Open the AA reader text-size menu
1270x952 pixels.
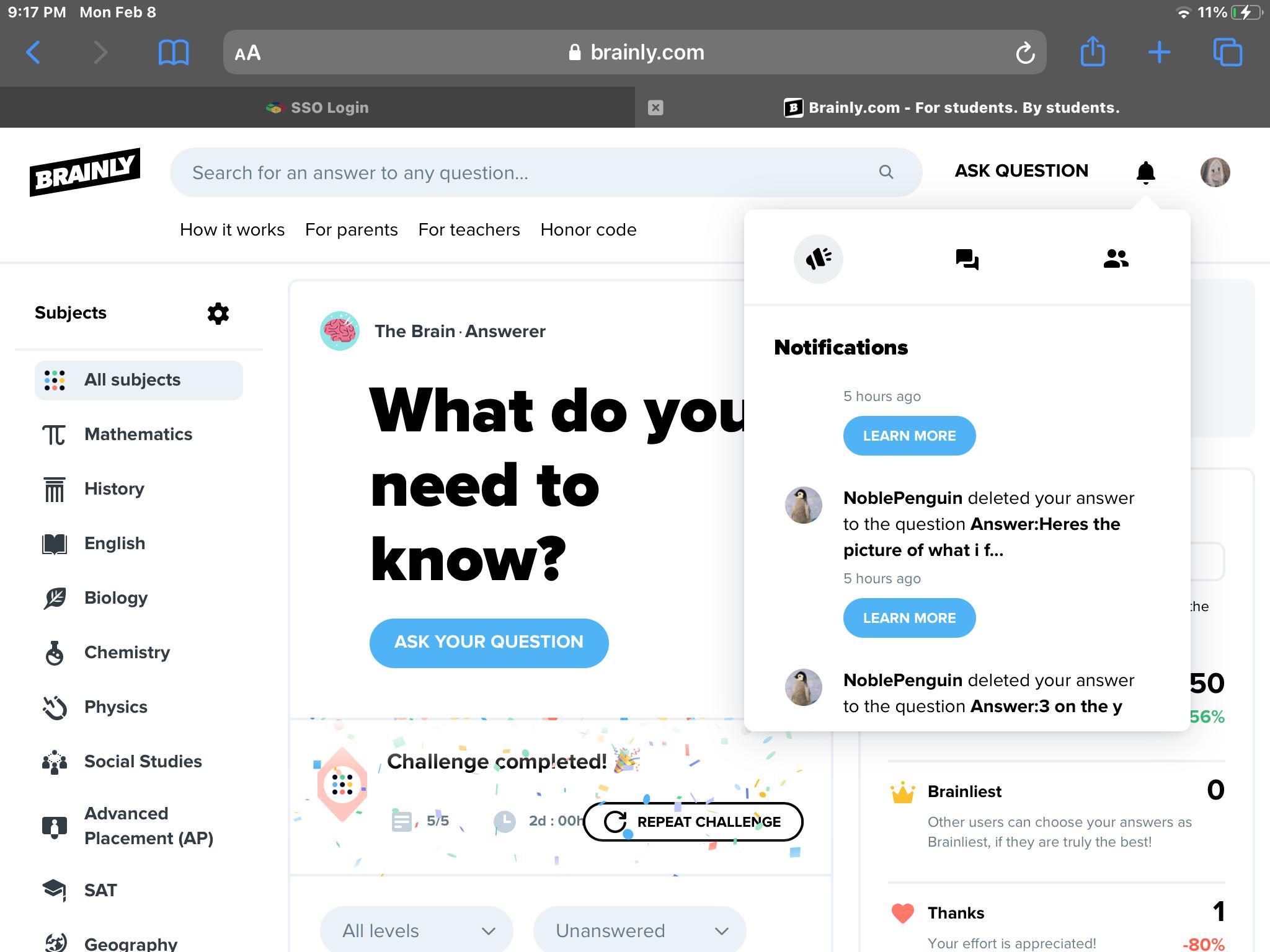(247, 53)
